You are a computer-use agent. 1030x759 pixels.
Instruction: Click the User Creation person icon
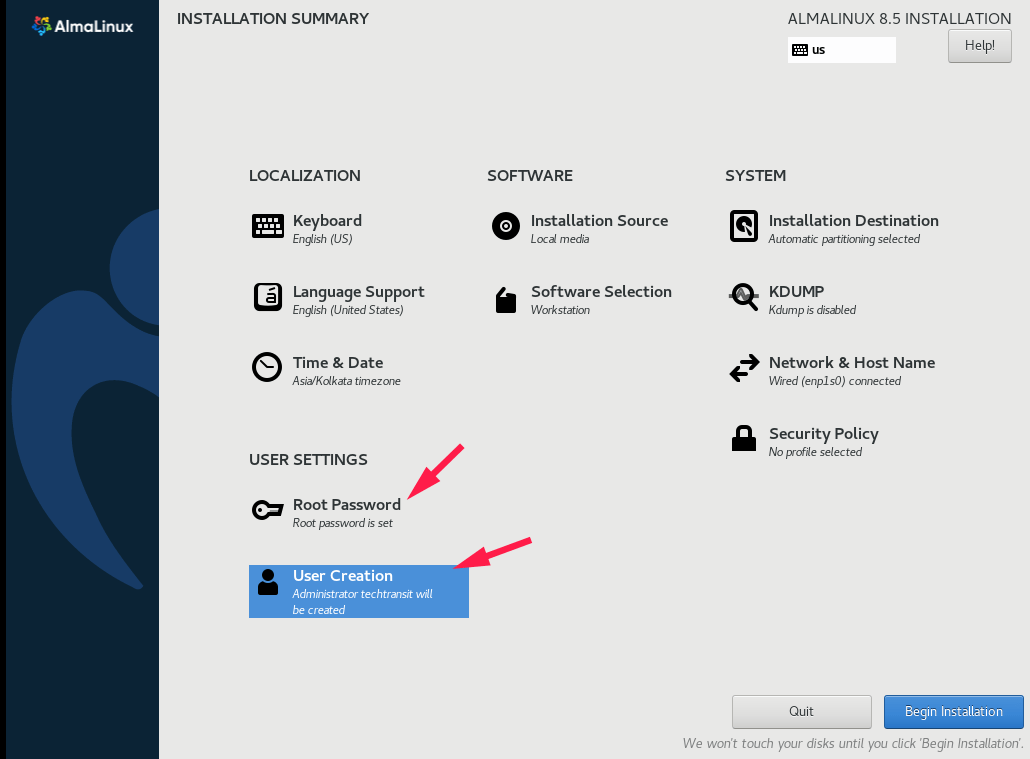[x=268, y=582]
